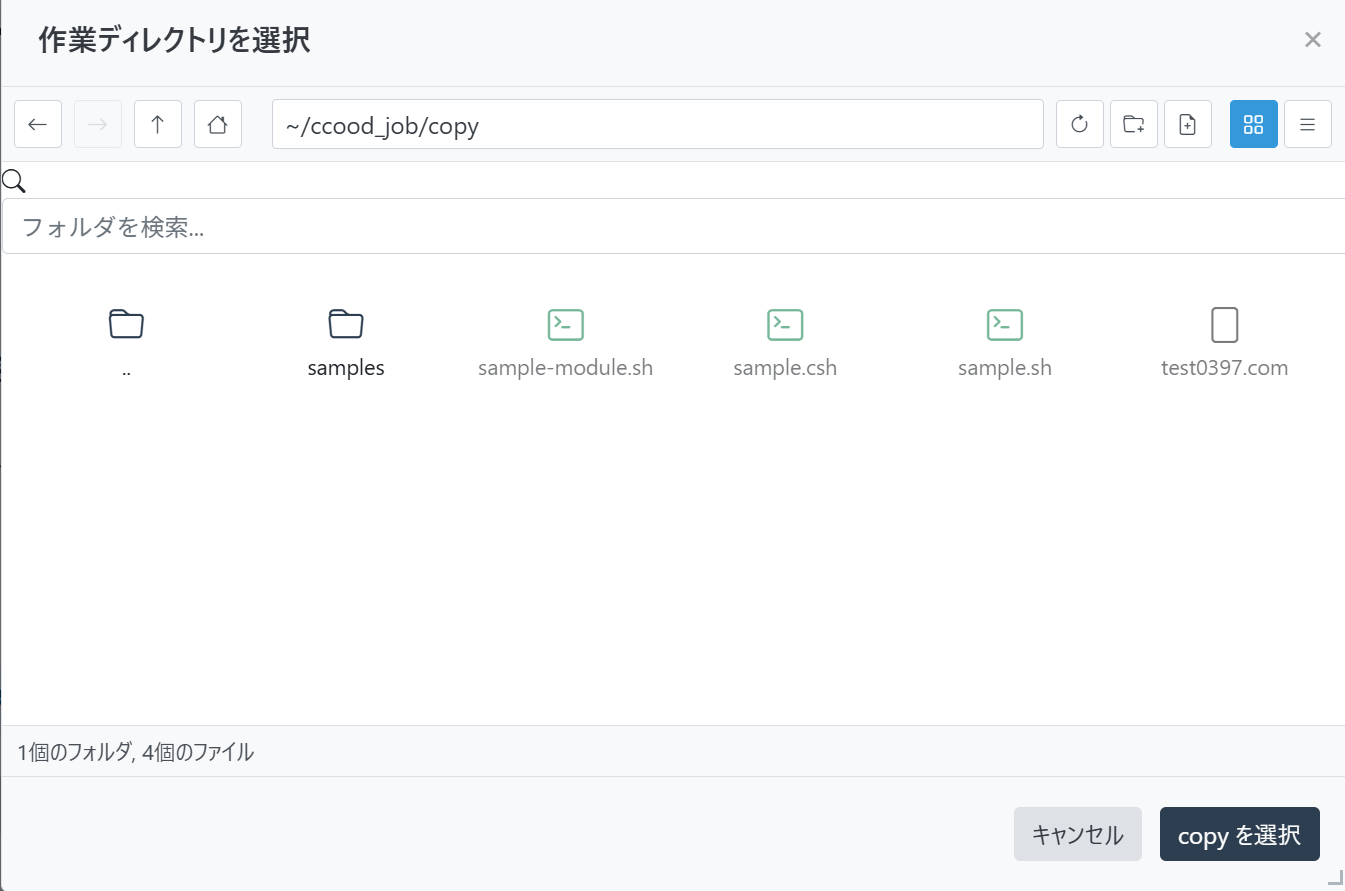This screenshot has width=1345, height=891.
Task: Switch to grid view
Action: [1254, 124]
